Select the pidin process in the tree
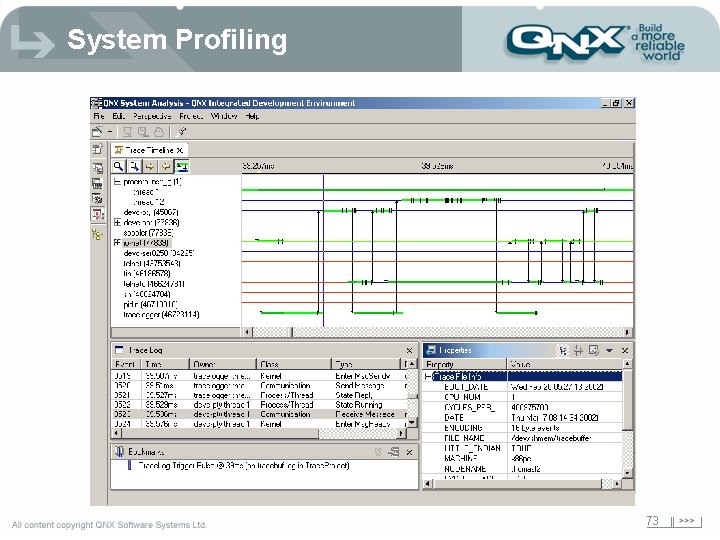This screenshot has width=720, height=540. click(150, 304)
